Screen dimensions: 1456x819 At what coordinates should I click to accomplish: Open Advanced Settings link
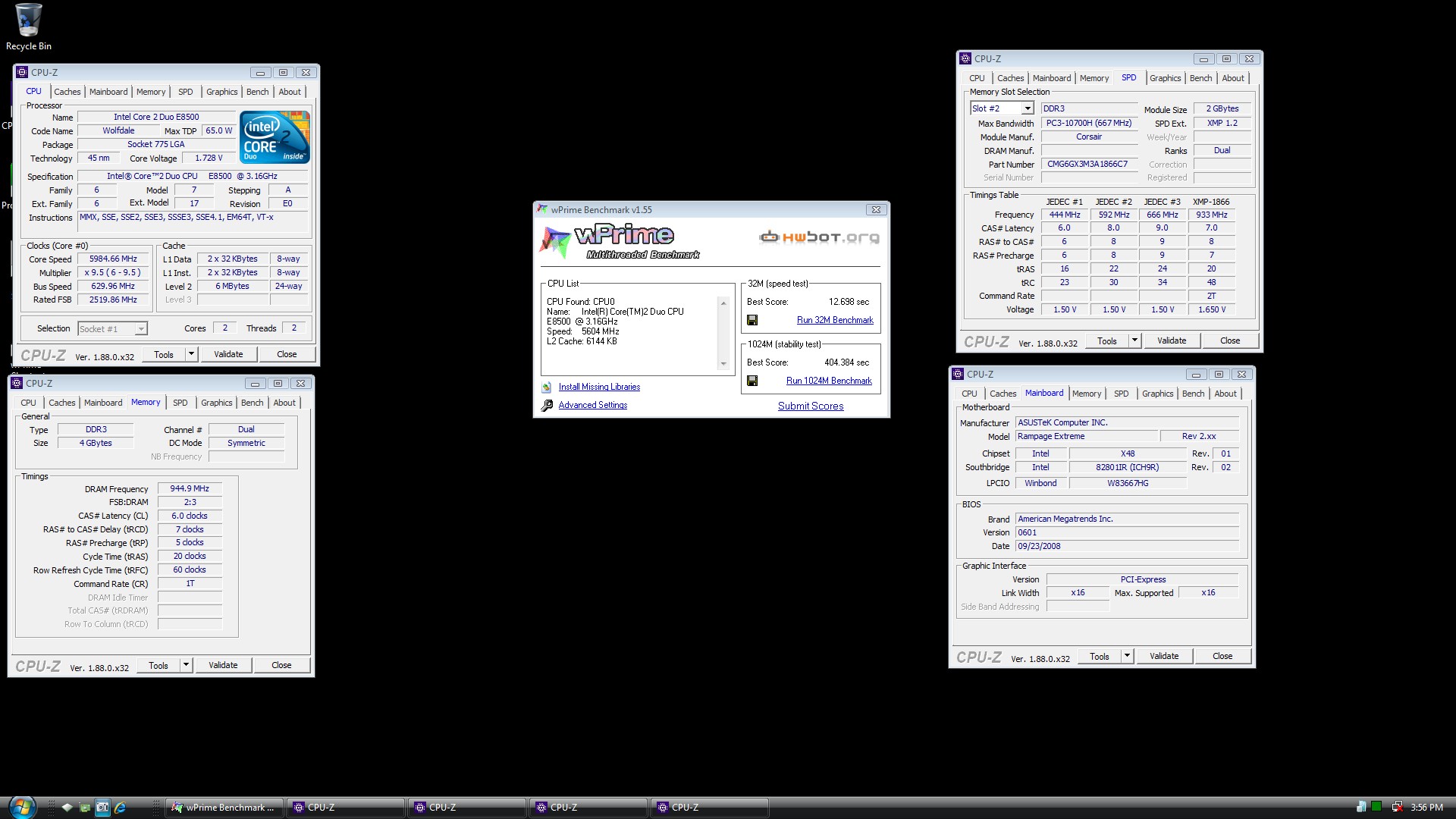[x=593, y=406]
